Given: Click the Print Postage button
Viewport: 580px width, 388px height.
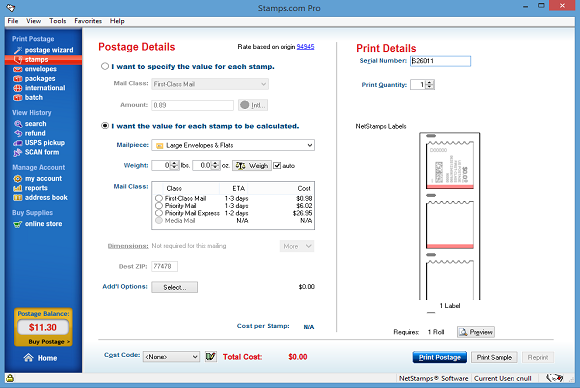Looking at the screenshot, I should (439, 357).
